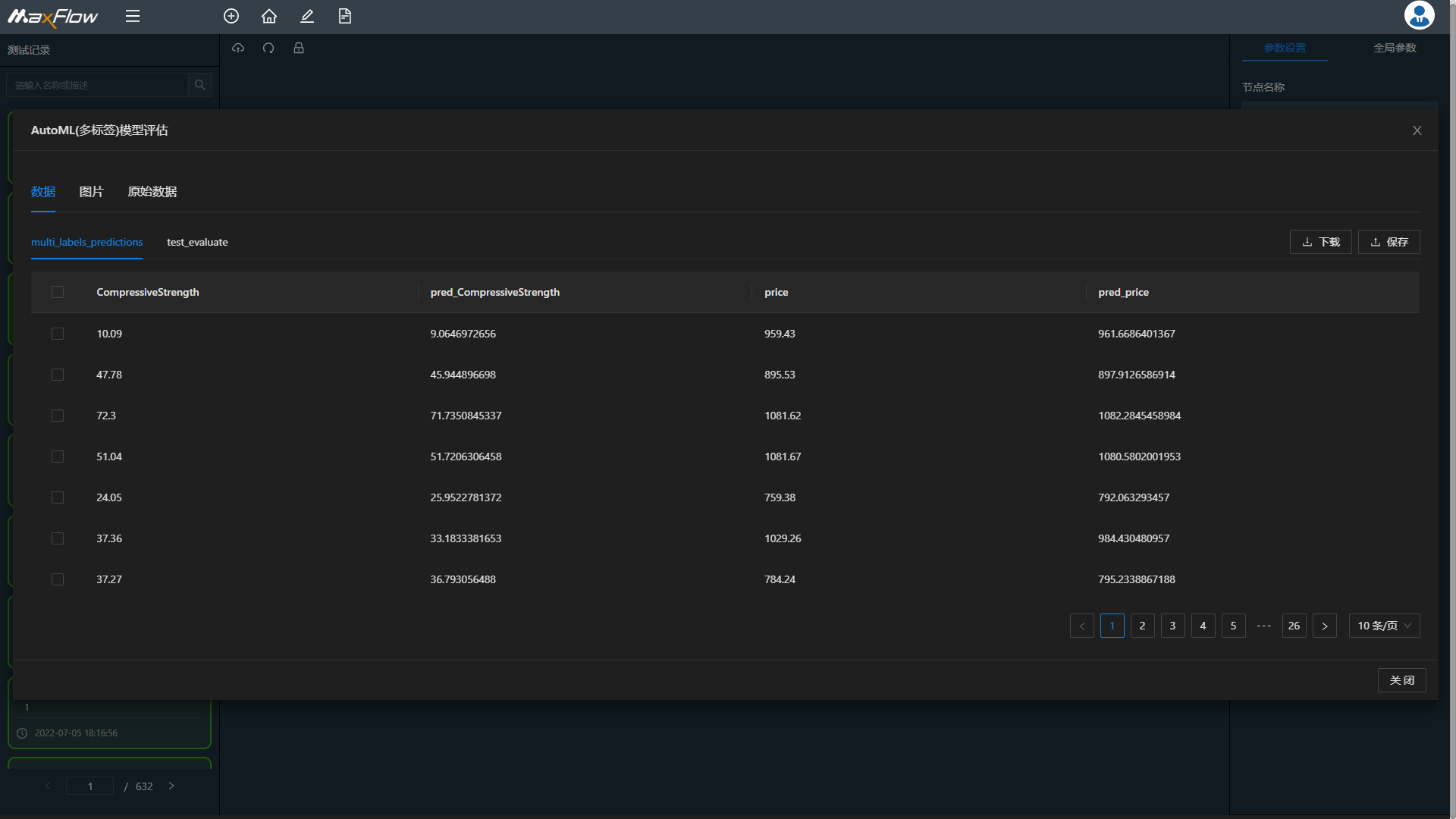Click the test record search input field
1456x819 pixels.
click(97, 85)
